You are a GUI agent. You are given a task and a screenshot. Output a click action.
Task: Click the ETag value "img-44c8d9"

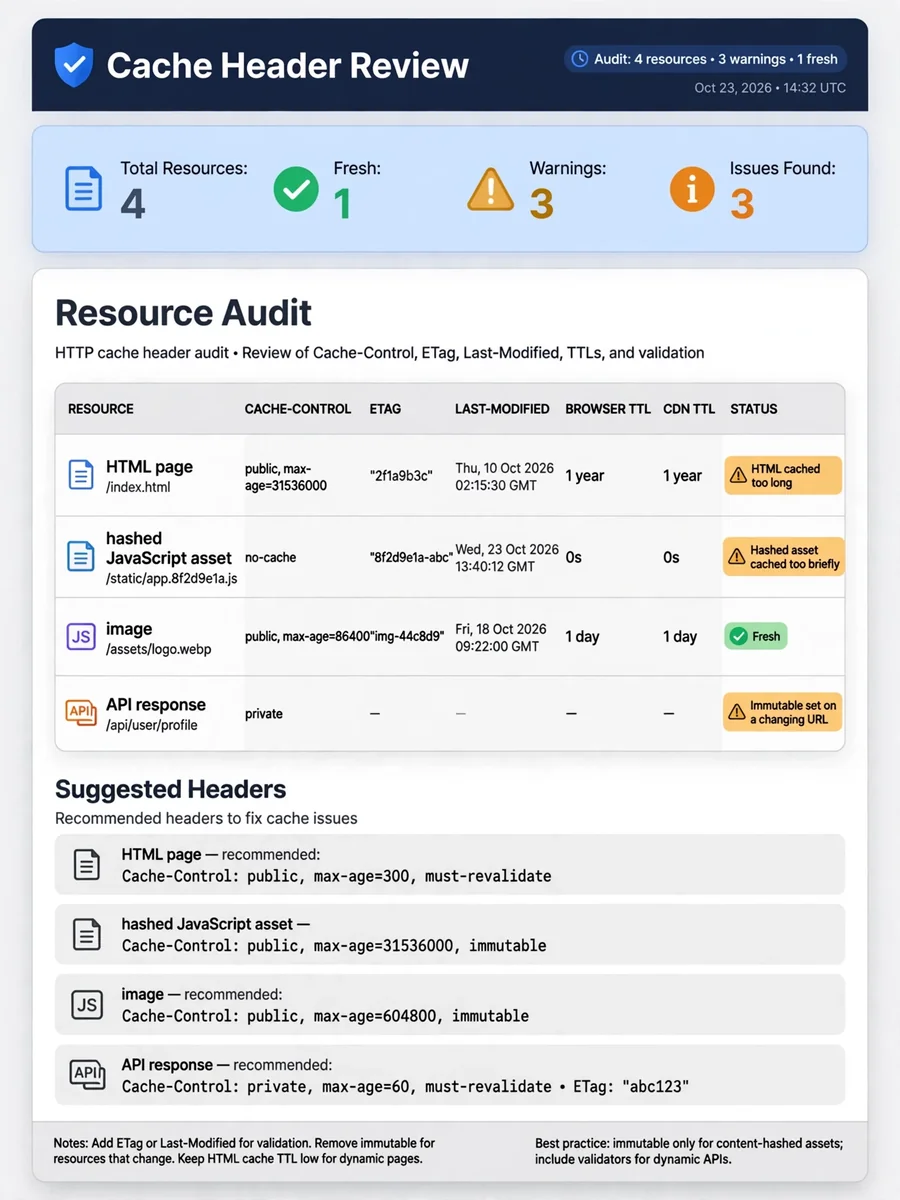406,637
